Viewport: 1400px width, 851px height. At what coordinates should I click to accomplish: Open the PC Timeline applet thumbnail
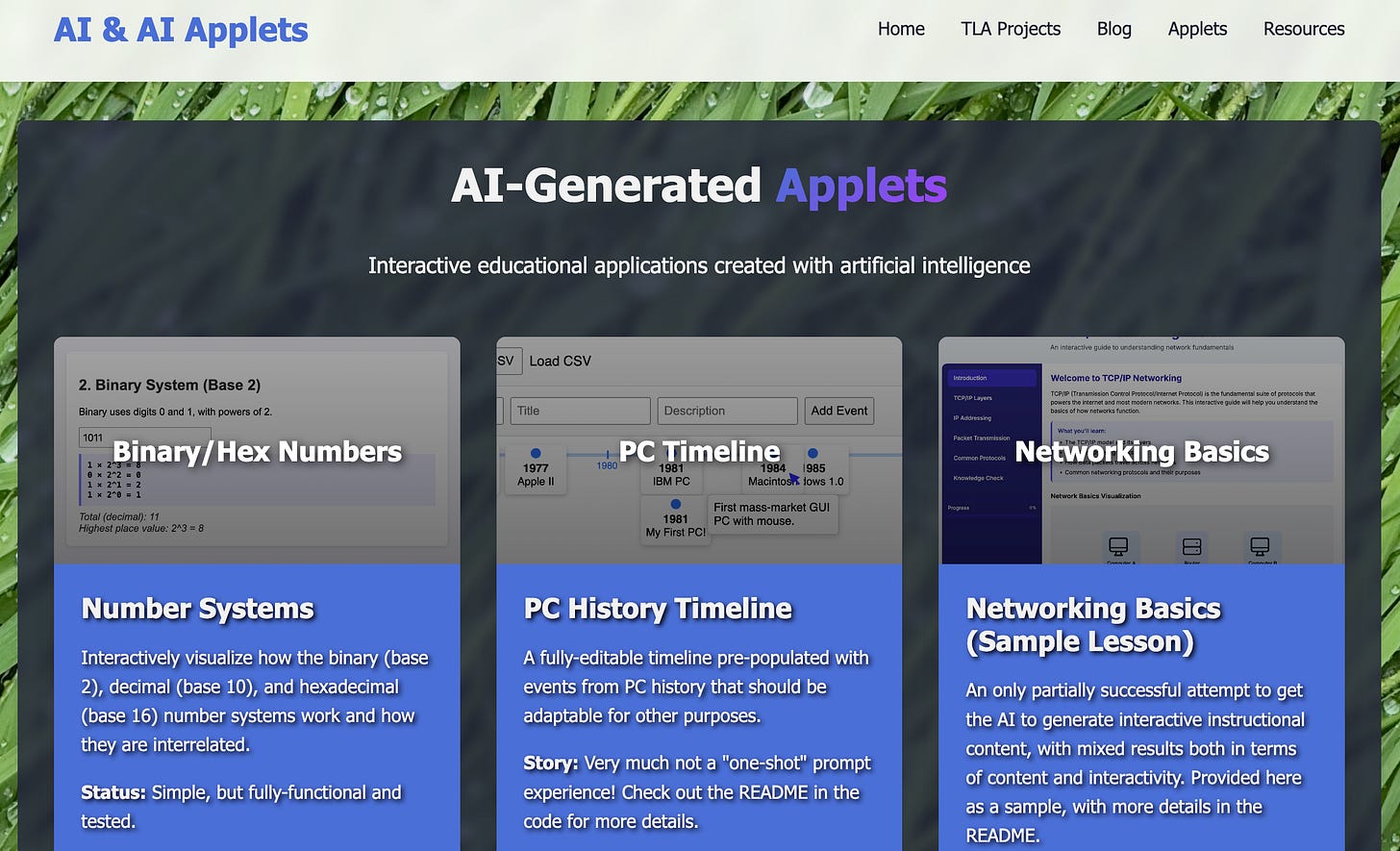699,450
